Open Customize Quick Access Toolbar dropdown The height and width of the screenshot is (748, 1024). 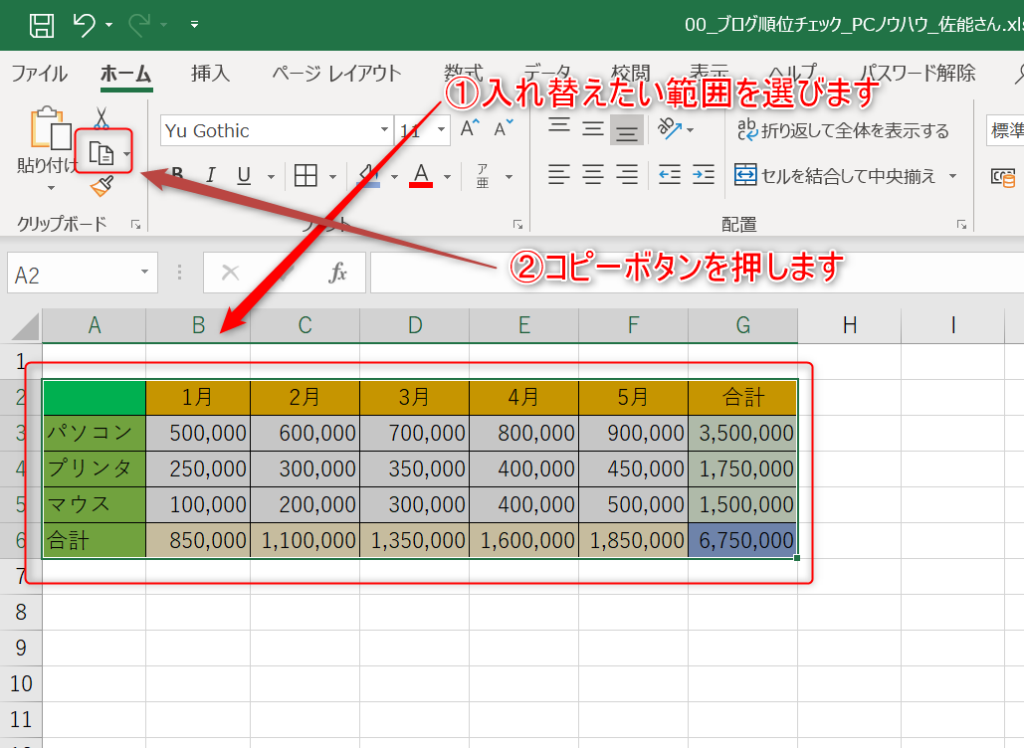click(194, 25)
